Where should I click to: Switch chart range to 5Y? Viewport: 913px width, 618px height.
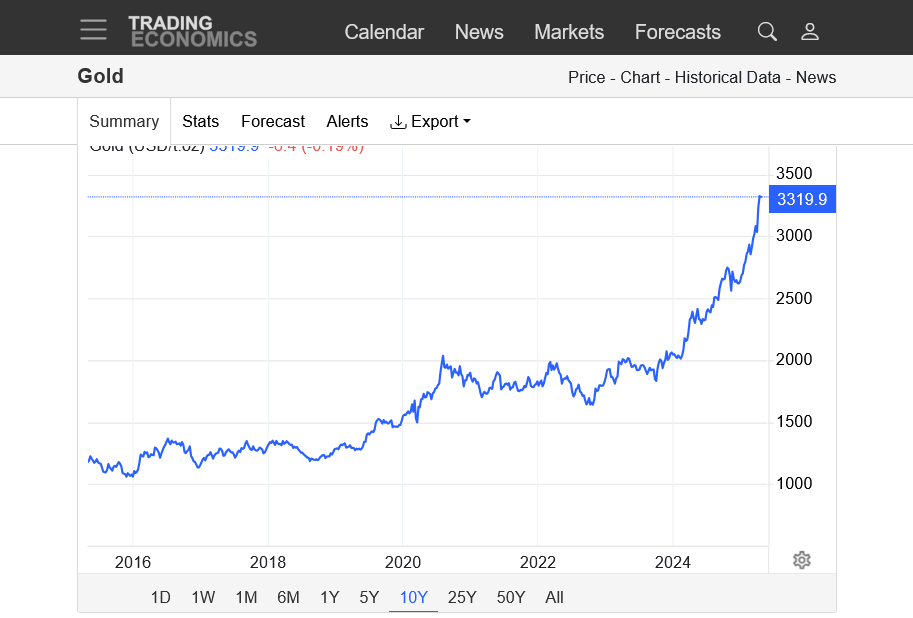(x=369, y=597)
